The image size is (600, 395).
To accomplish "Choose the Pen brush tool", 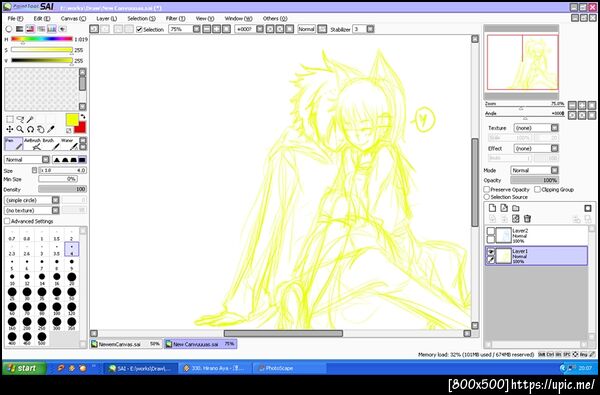I will [x=13, y=144].
